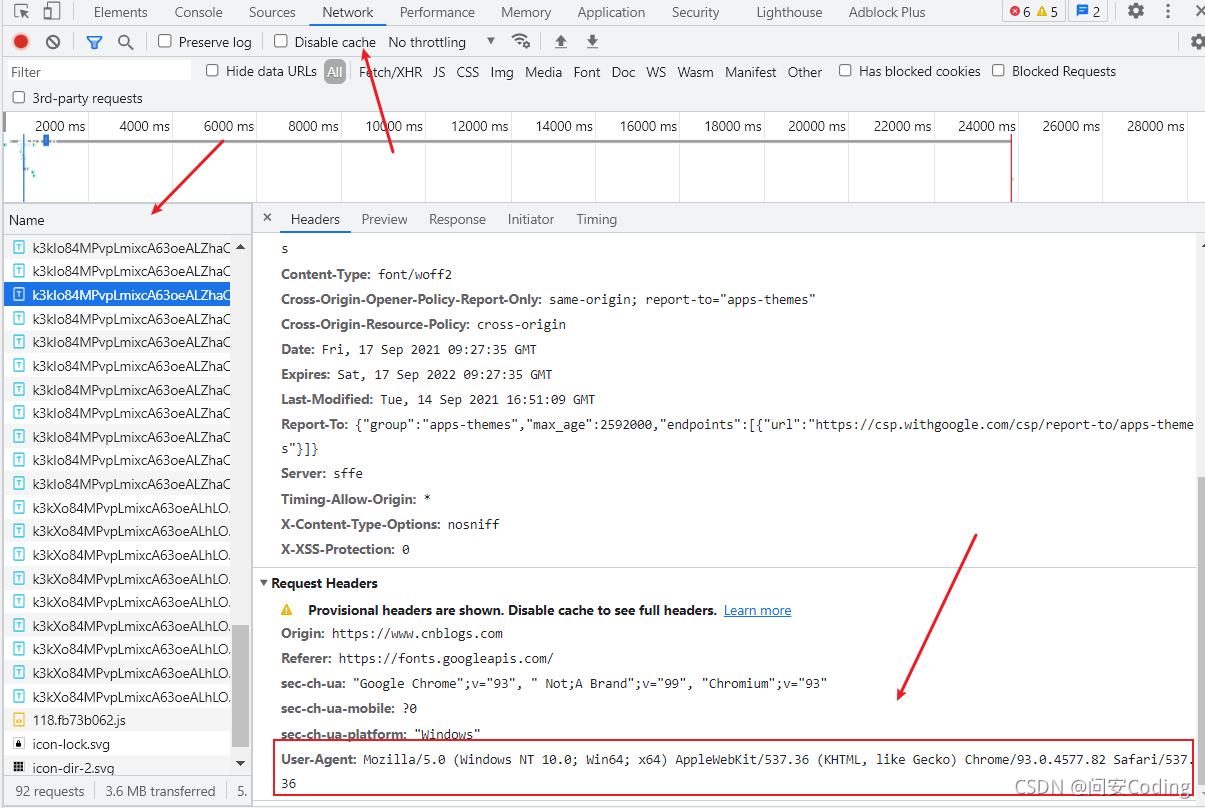Activate the inspect element picker icon
Screen dimensions: 1205x808
[x=21, y=12]
